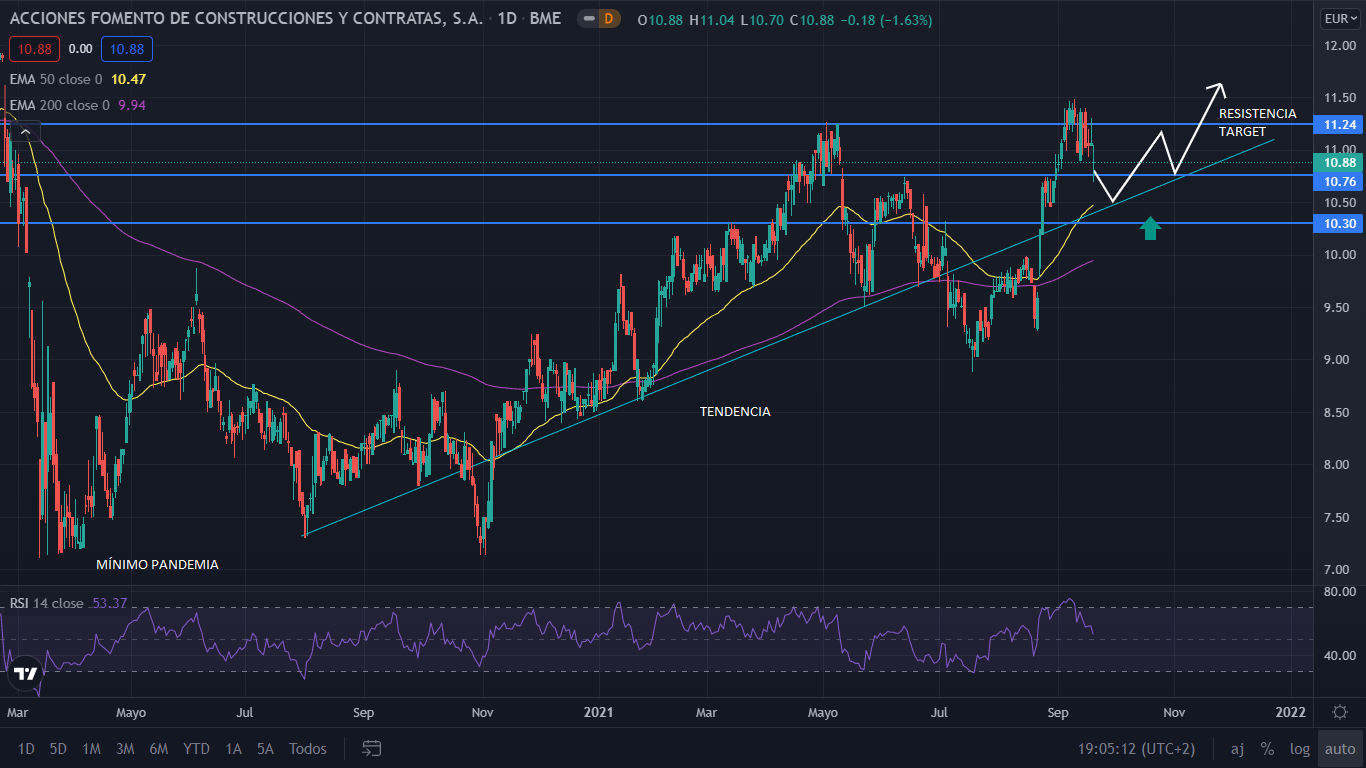Viewport: 1366px width, 768px height.
Task: Toggle auto scale mode
Action: click(x=1340, y=748)
